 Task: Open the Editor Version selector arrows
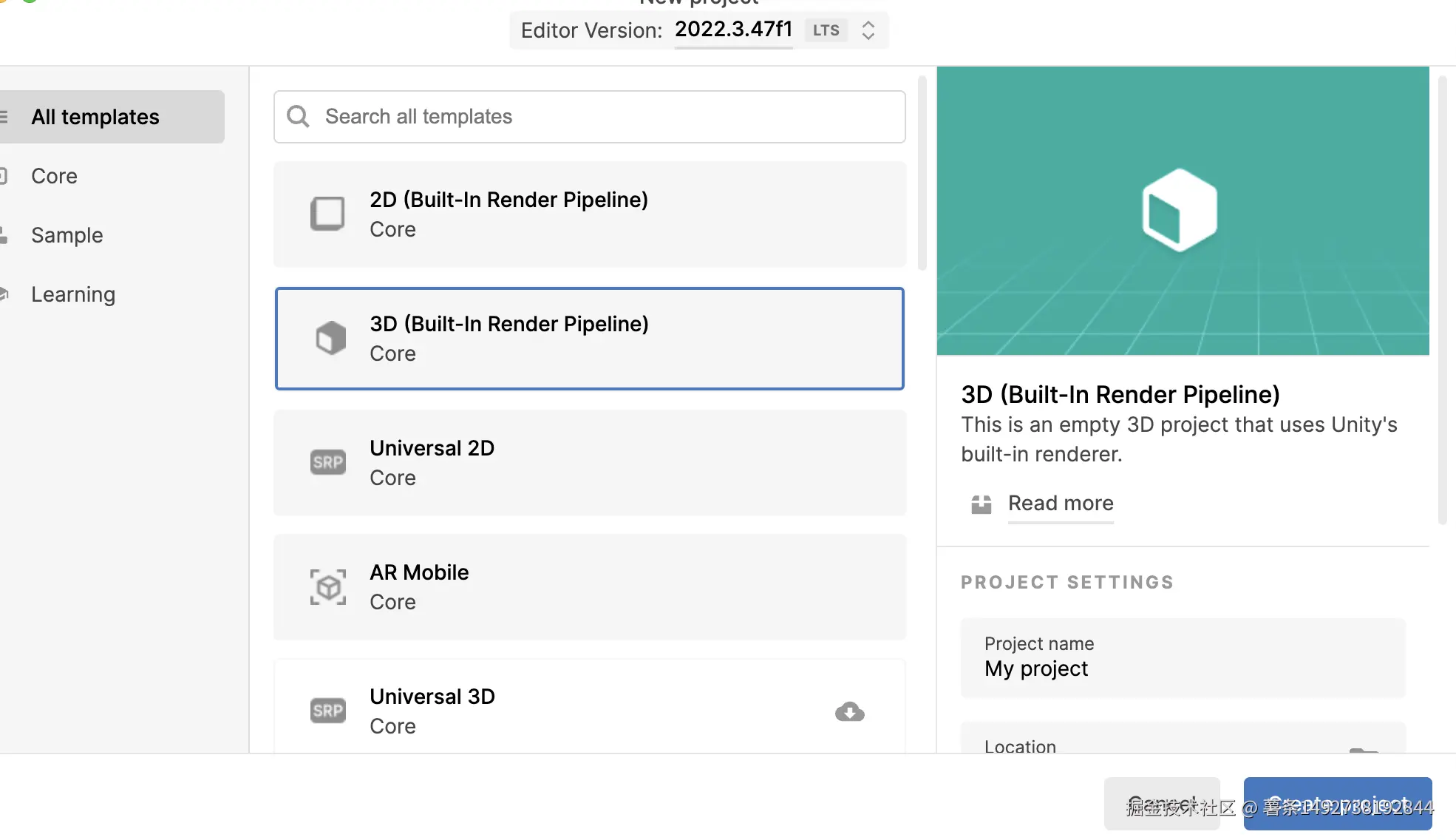point(868,30)
